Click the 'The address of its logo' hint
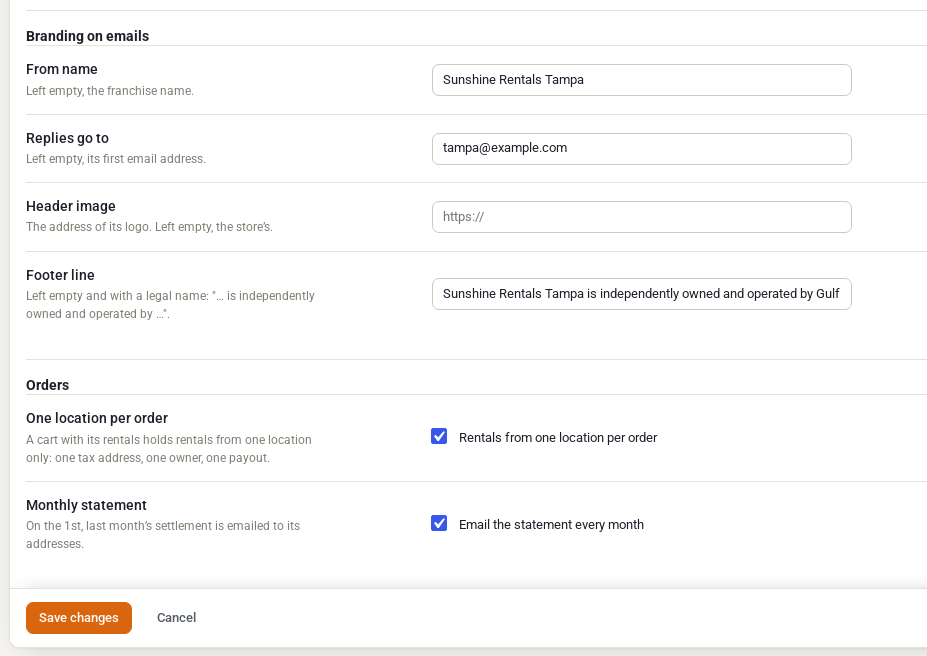Screen dimensions: 927x656 point(149,227)
